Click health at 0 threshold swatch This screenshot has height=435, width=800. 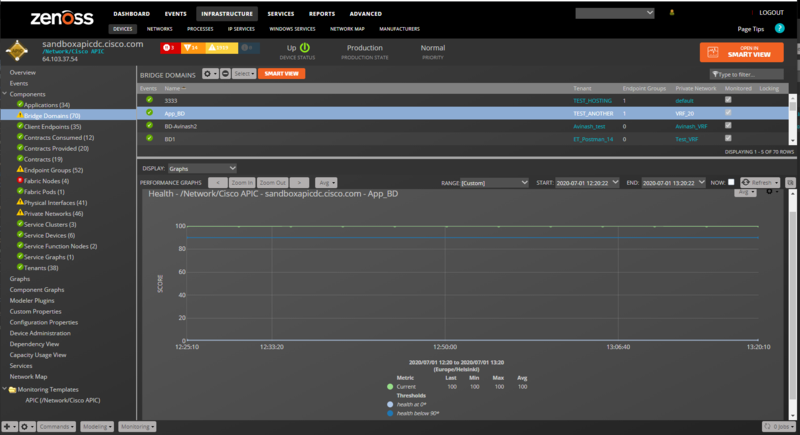point(390,404)
